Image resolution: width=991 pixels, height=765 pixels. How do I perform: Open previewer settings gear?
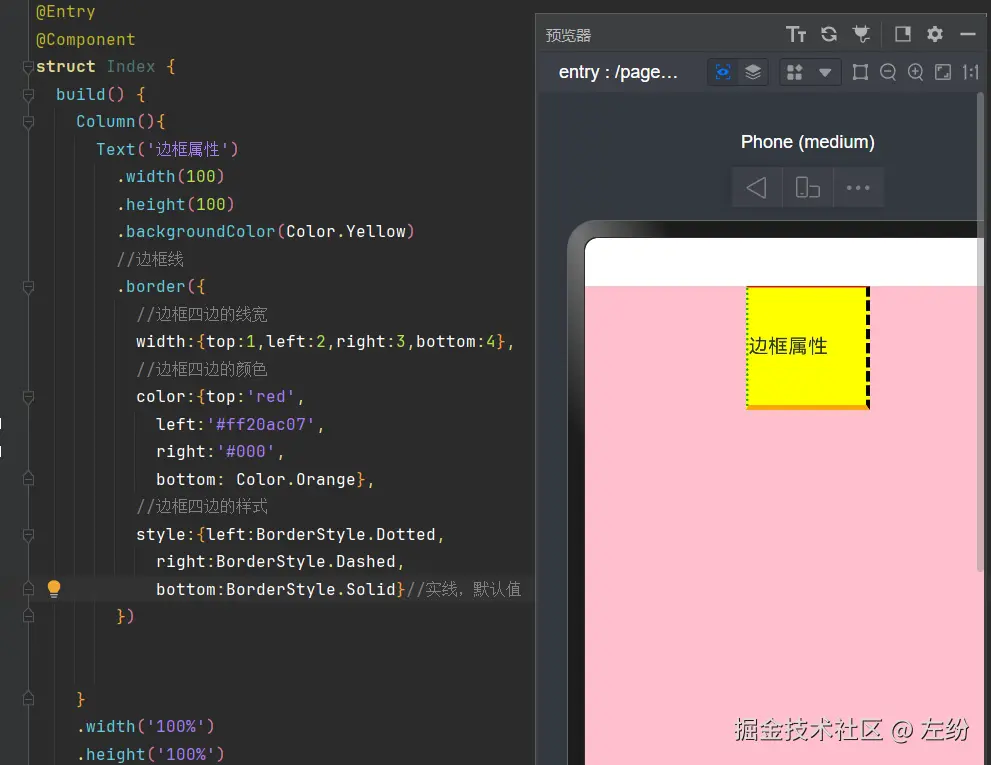click(x=935, y=34)
